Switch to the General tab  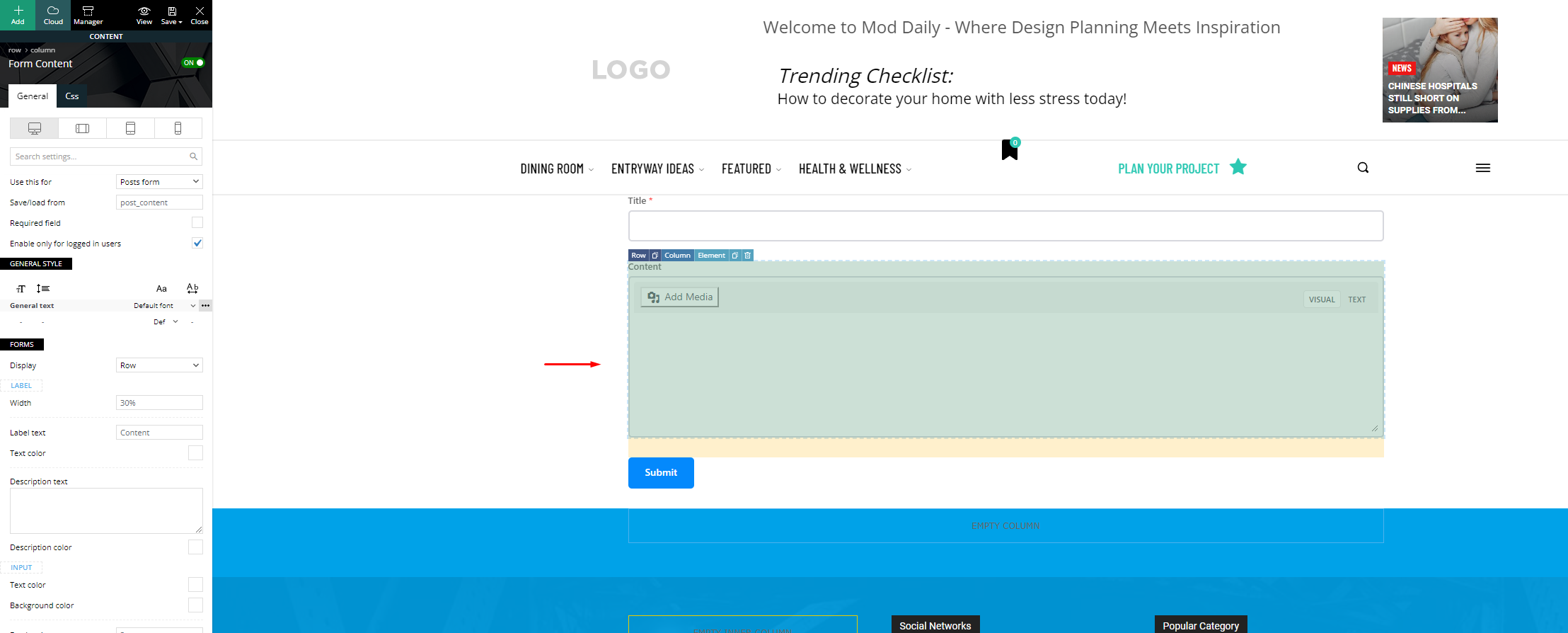(x=33, y=96)
